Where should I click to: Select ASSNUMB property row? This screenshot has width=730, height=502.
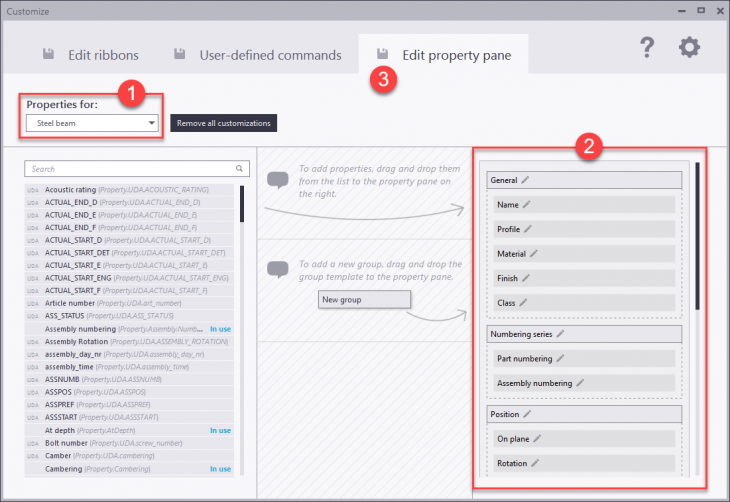[x=129, y=379]
